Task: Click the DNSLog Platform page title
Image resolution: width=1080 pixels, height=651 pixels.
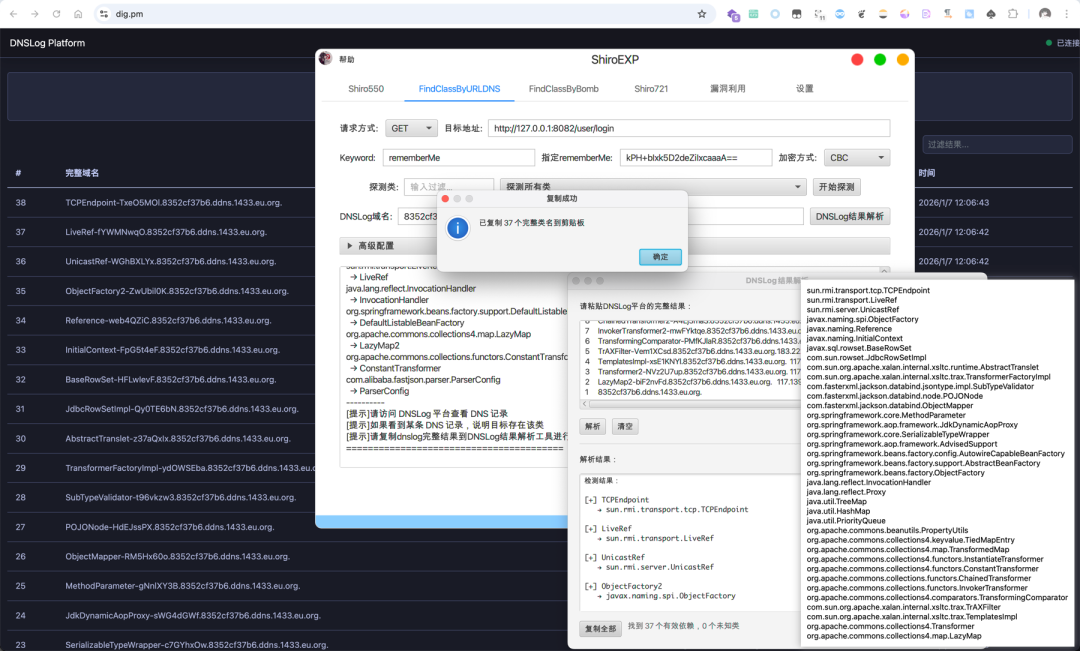Action: pos(48,43)
